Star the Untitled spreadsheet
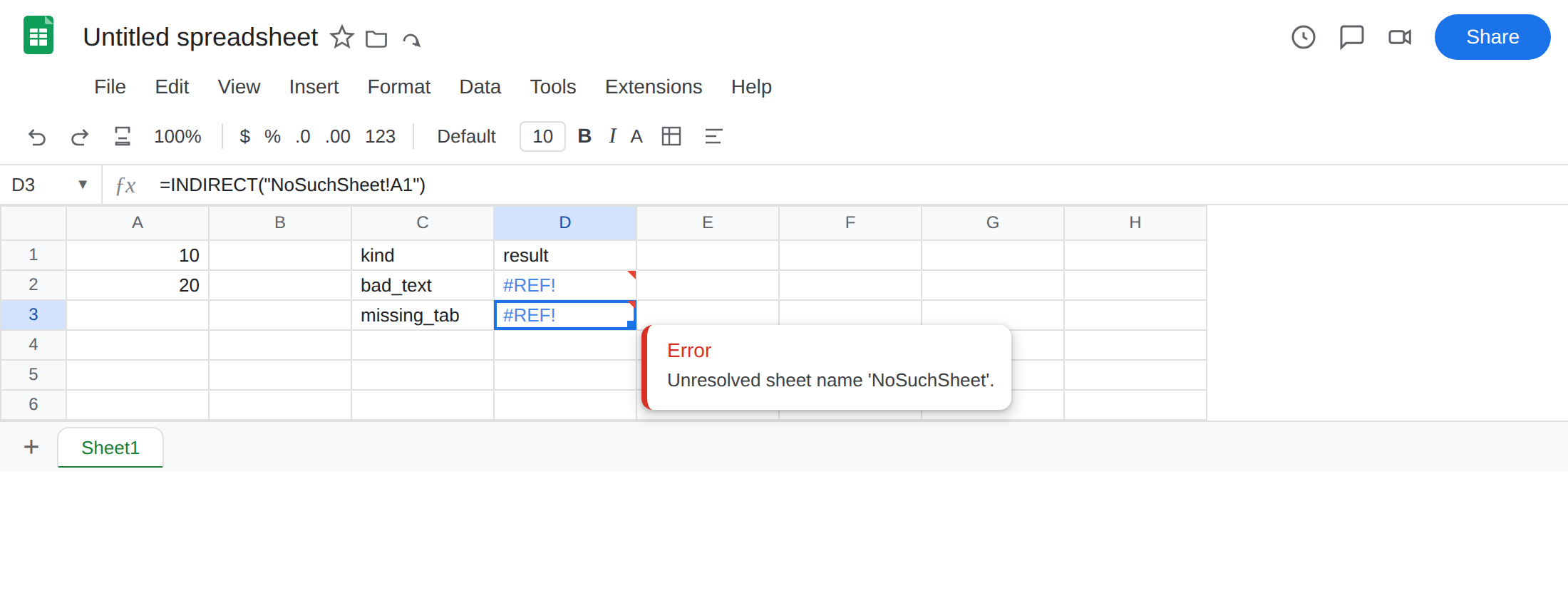1568x613 pixels. (x=342, y=37)
